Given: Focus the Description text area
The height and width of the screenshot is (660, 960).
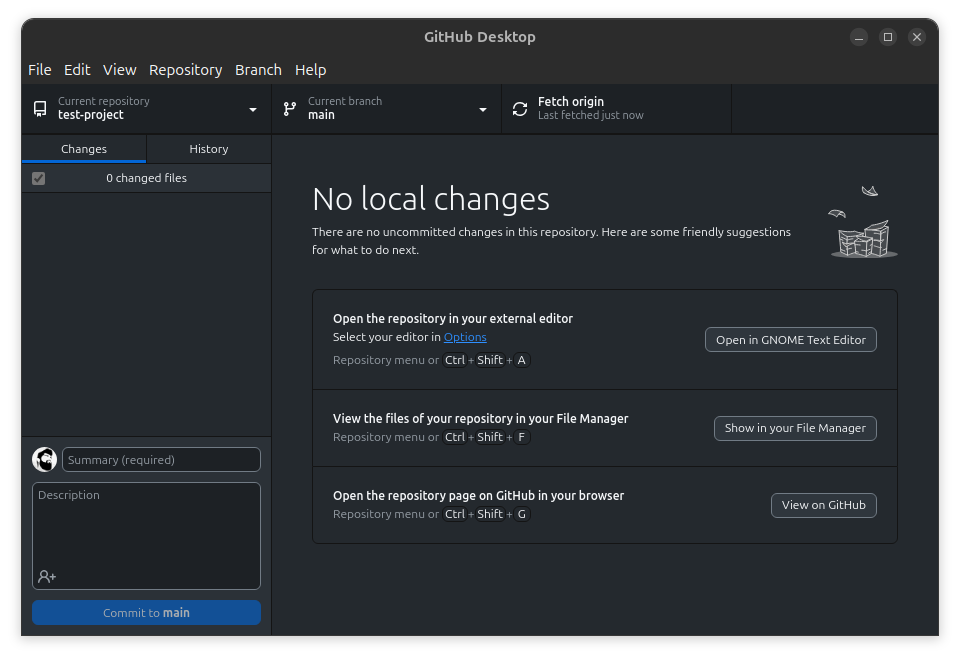Looking at the screenshot, I should pos(146,536).
